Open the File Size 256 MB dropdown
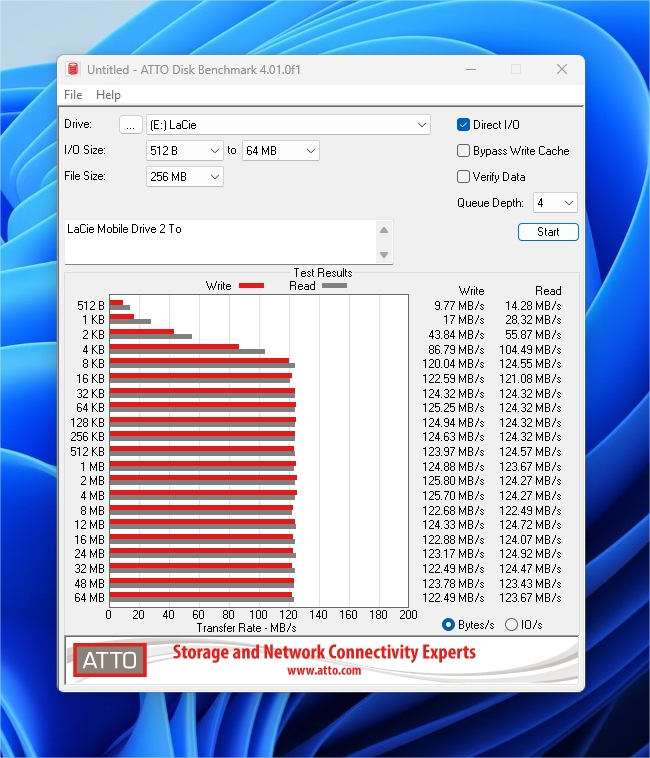650x758 pixels. point(185,177)
